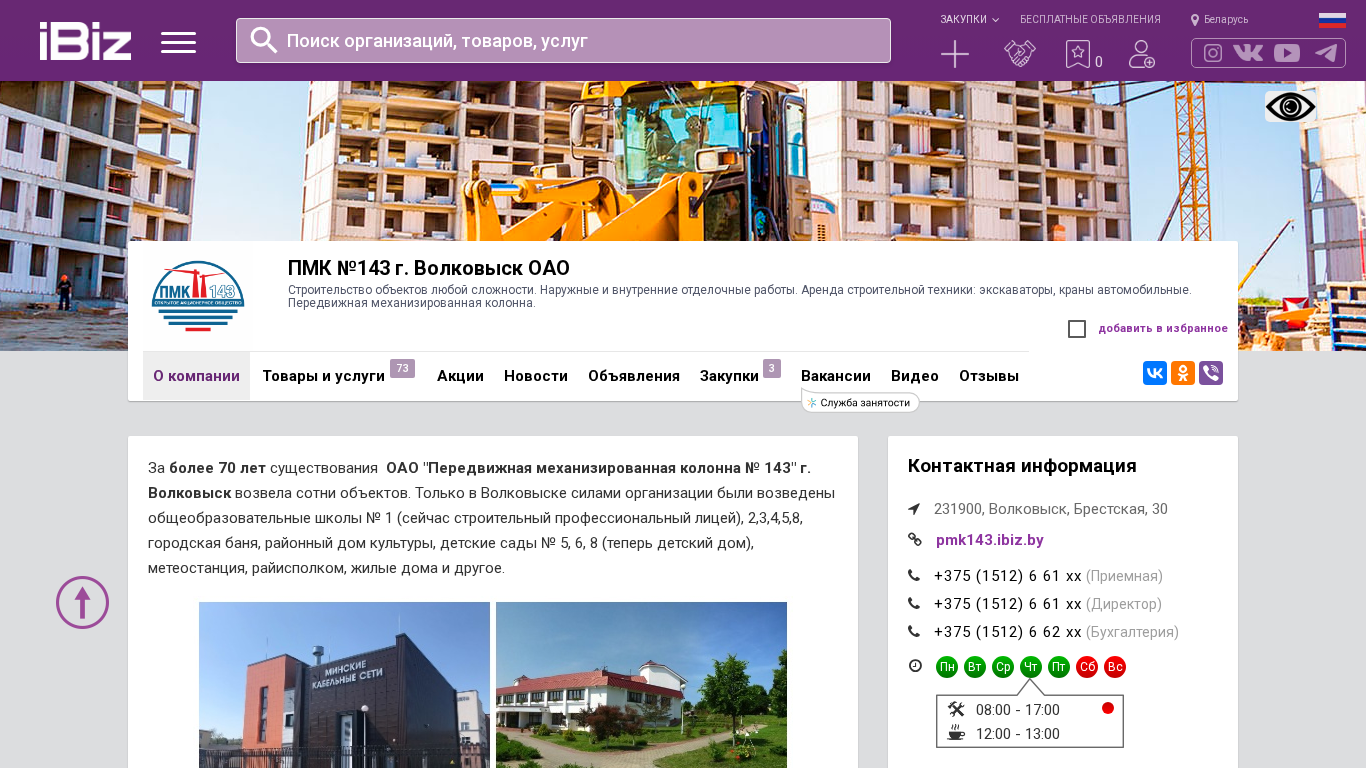Call the Бухгалтерия phone number
Screen dimensions: 1366x768
(x=1008, y=632)
